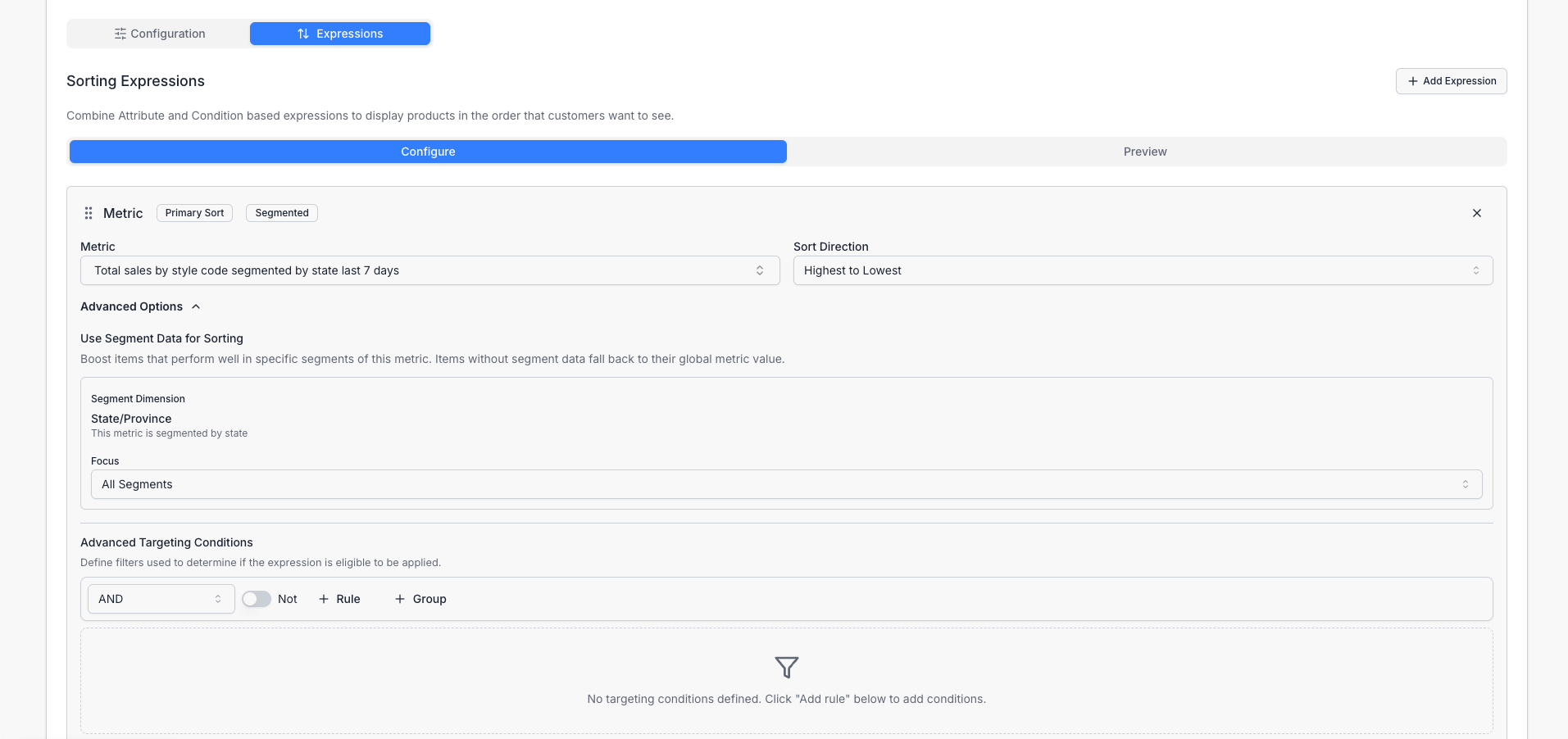
Task: Open the Sort Direction dropdown
Action: 1142,270
